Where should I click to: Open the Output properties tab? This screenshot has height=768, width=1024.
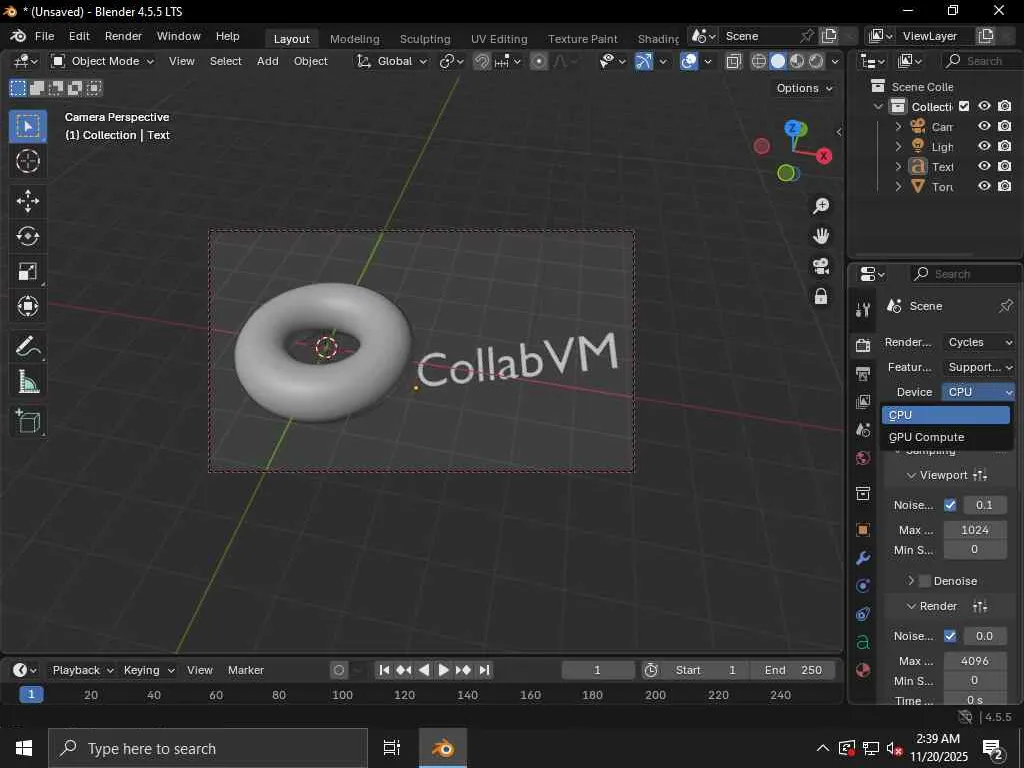[x=863, y=374]
